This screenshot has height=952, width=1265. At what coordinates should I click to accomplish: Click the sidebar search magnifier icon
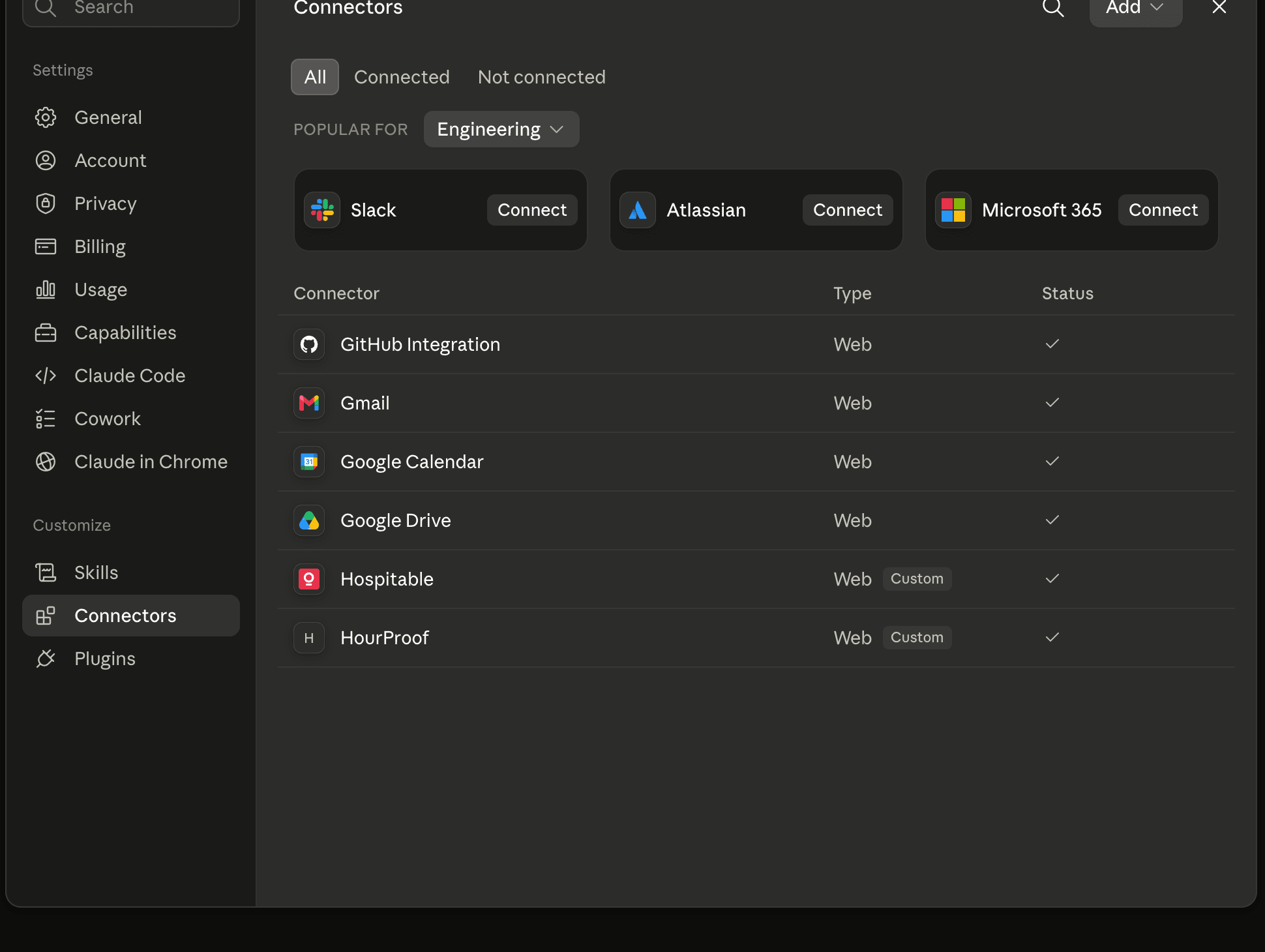[46, 8]
